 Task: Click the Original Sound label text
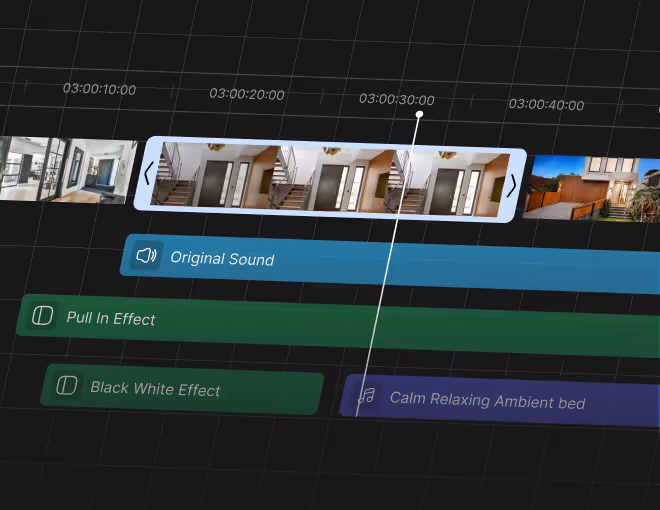point(222,258)
